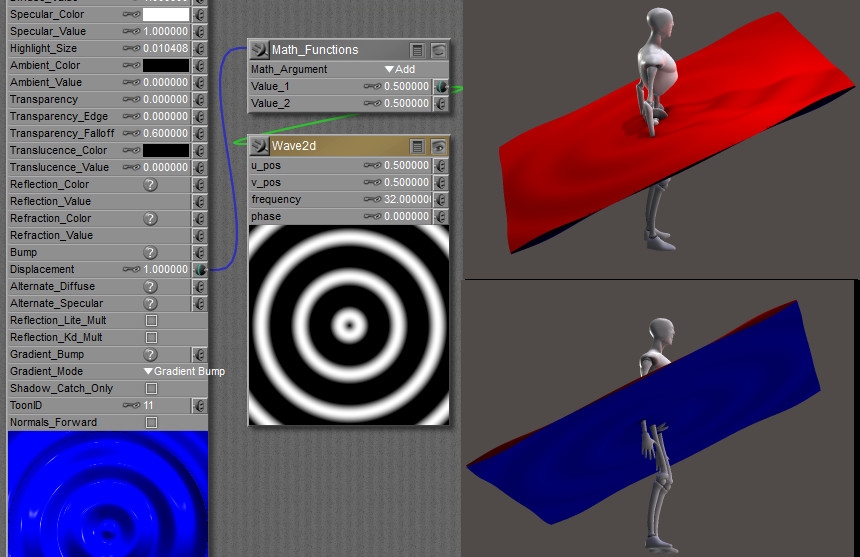Click the Wave2d concentric rings preview
Screen dimensions: 860x557
[x=349, y=325]
